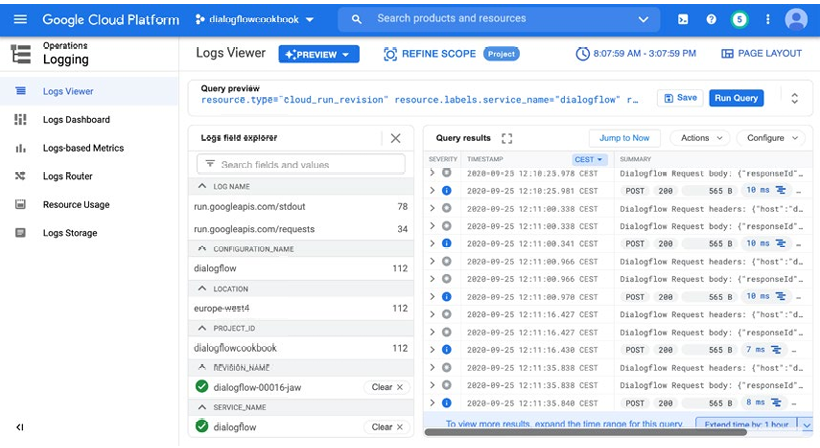820x448 pixels.
Task: Open the hamburger navigation menu
Action: coord(20,19)
